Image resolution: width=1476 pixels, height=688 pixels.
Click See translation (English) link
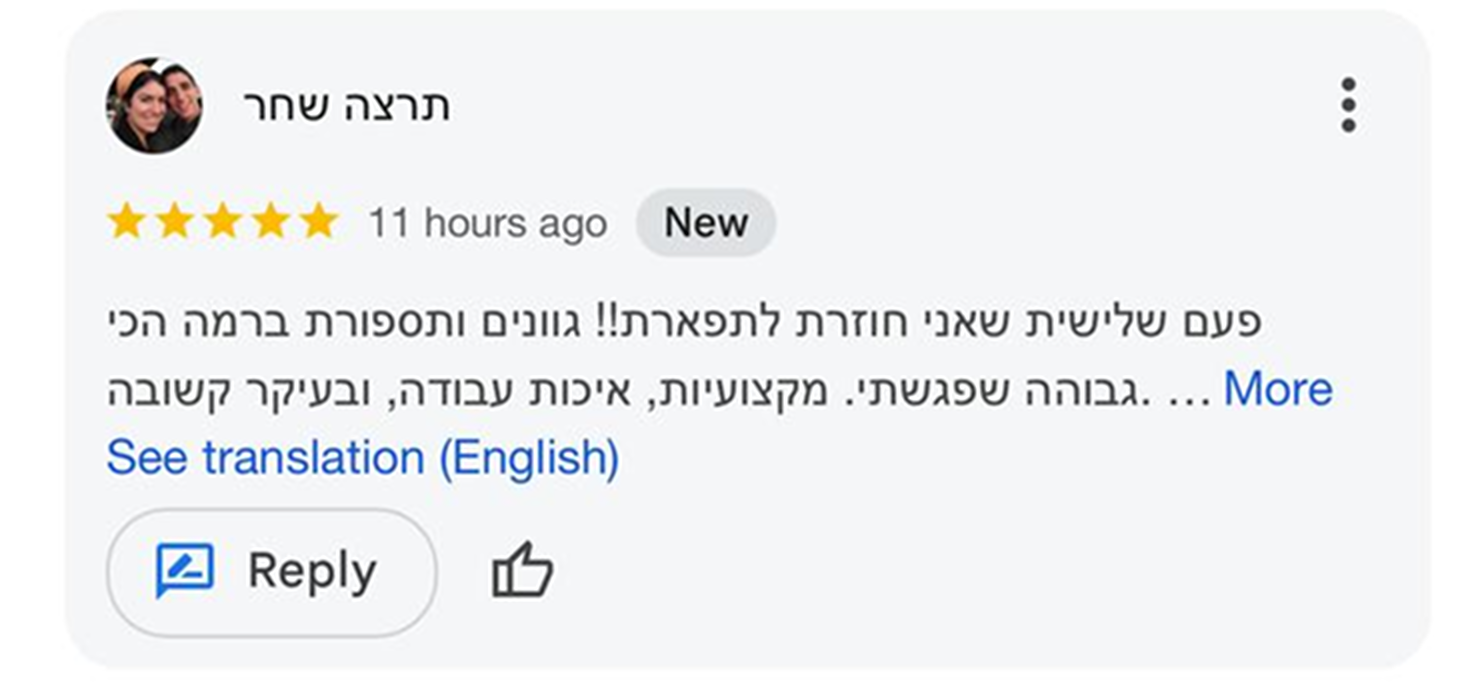coord(363,458)
